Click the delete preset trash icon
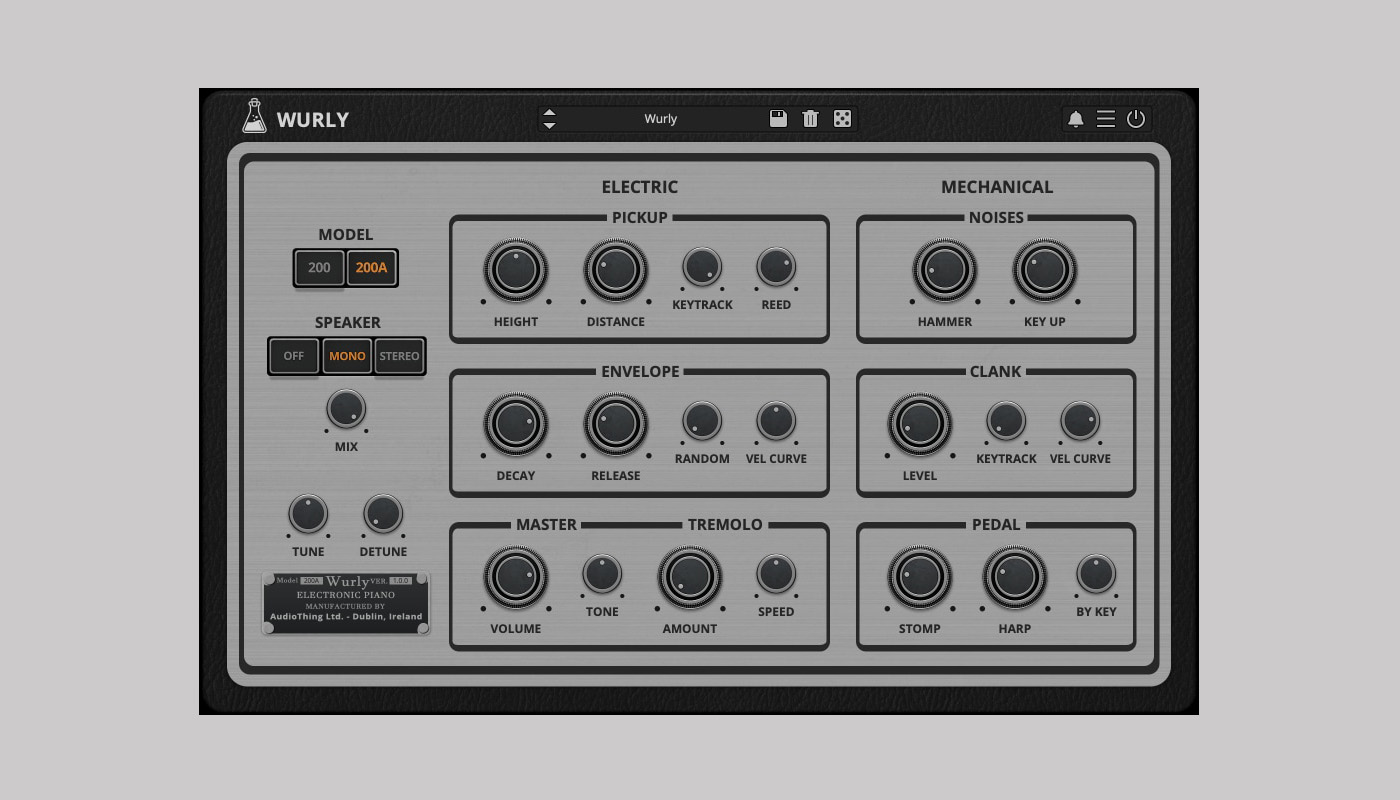Image resolution: width=1400 pixels, height=800 pixels. (x=810, y=118)
